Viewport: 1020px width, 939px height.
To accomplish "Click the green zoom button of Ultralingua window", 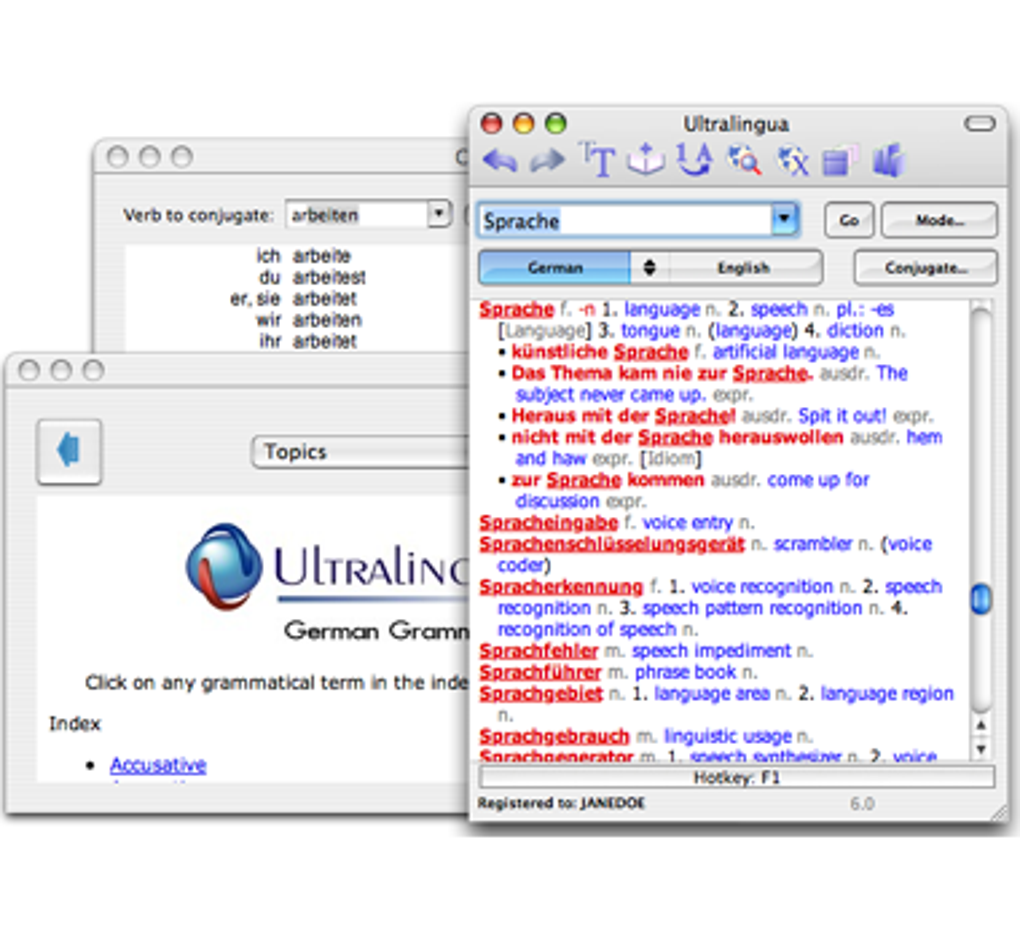I will tap(556, 123).
